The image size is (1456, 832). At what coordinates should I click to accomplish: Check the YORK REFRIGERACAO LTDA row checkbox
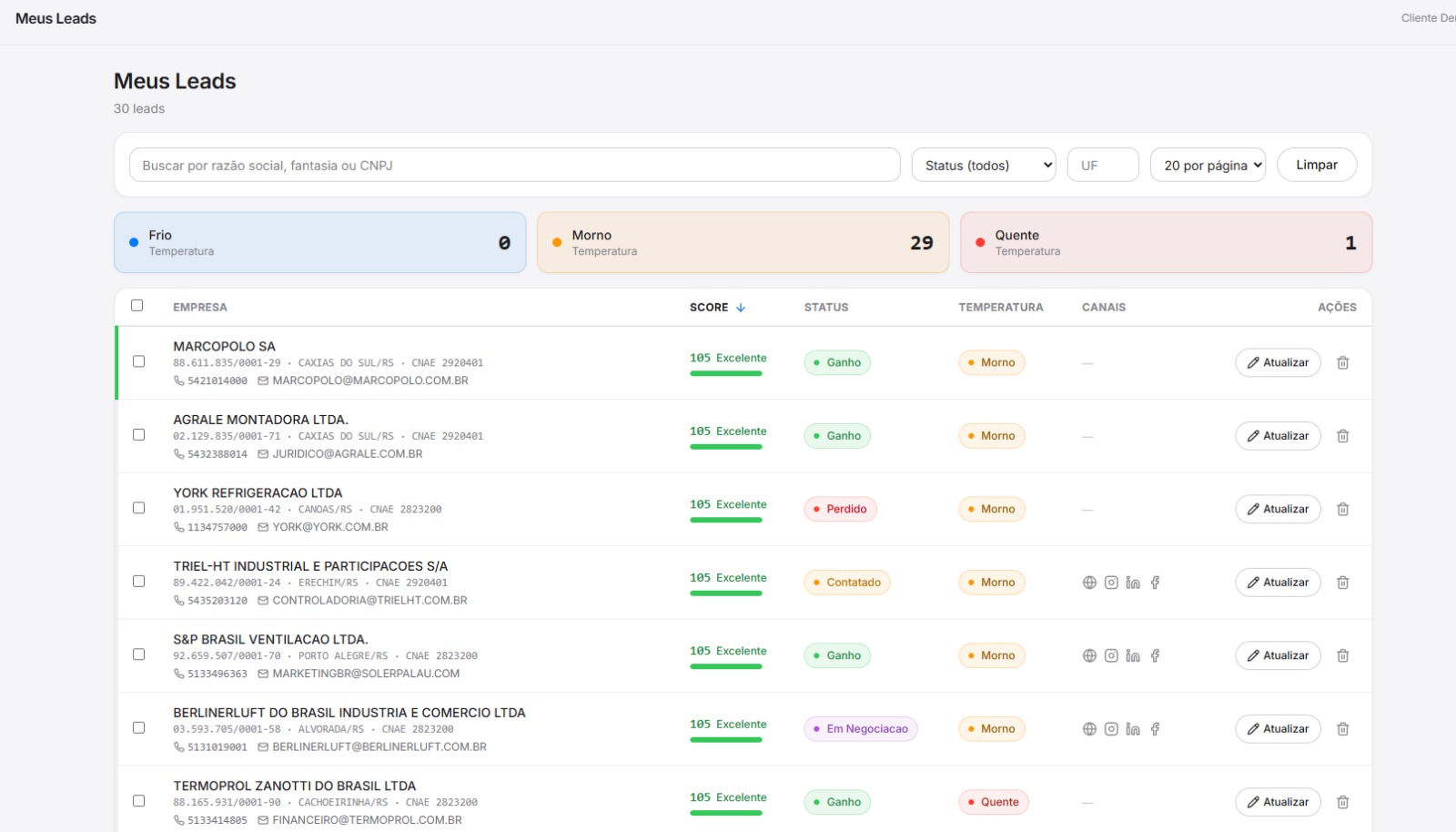pos(139,508)
